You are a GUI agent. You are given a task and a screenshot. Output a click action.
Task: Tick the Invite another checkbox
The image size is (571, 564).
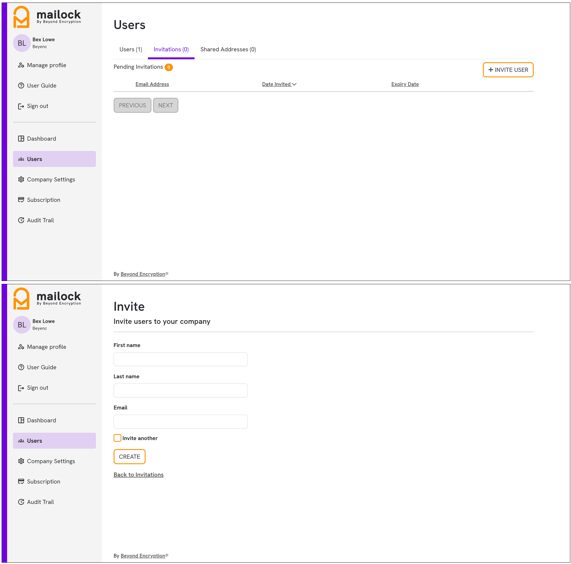pyautogui.click(x=117, y=438)
